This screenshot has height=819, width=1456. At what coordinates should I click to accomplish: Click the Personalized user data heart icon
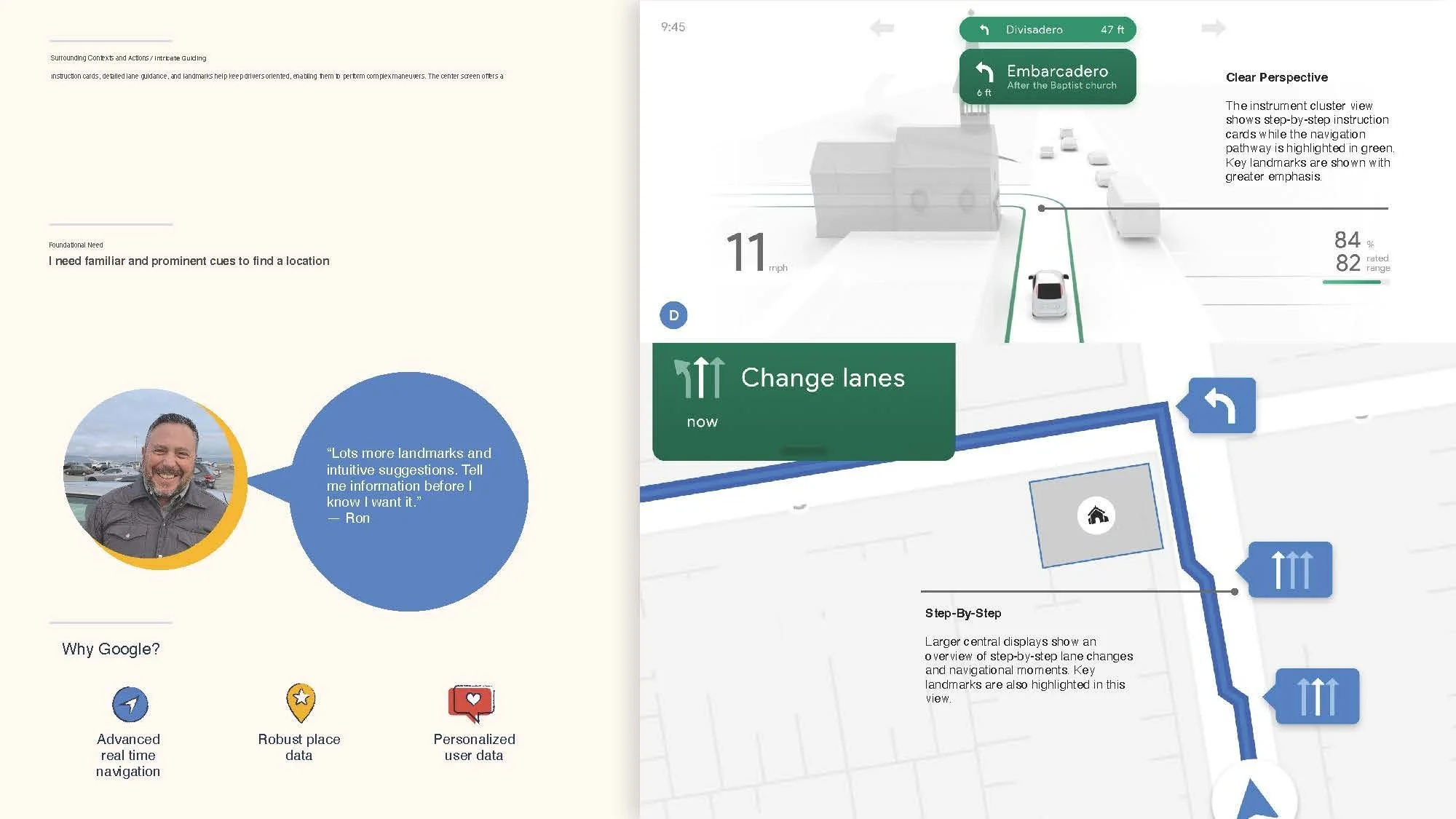(x=472, y=703)
